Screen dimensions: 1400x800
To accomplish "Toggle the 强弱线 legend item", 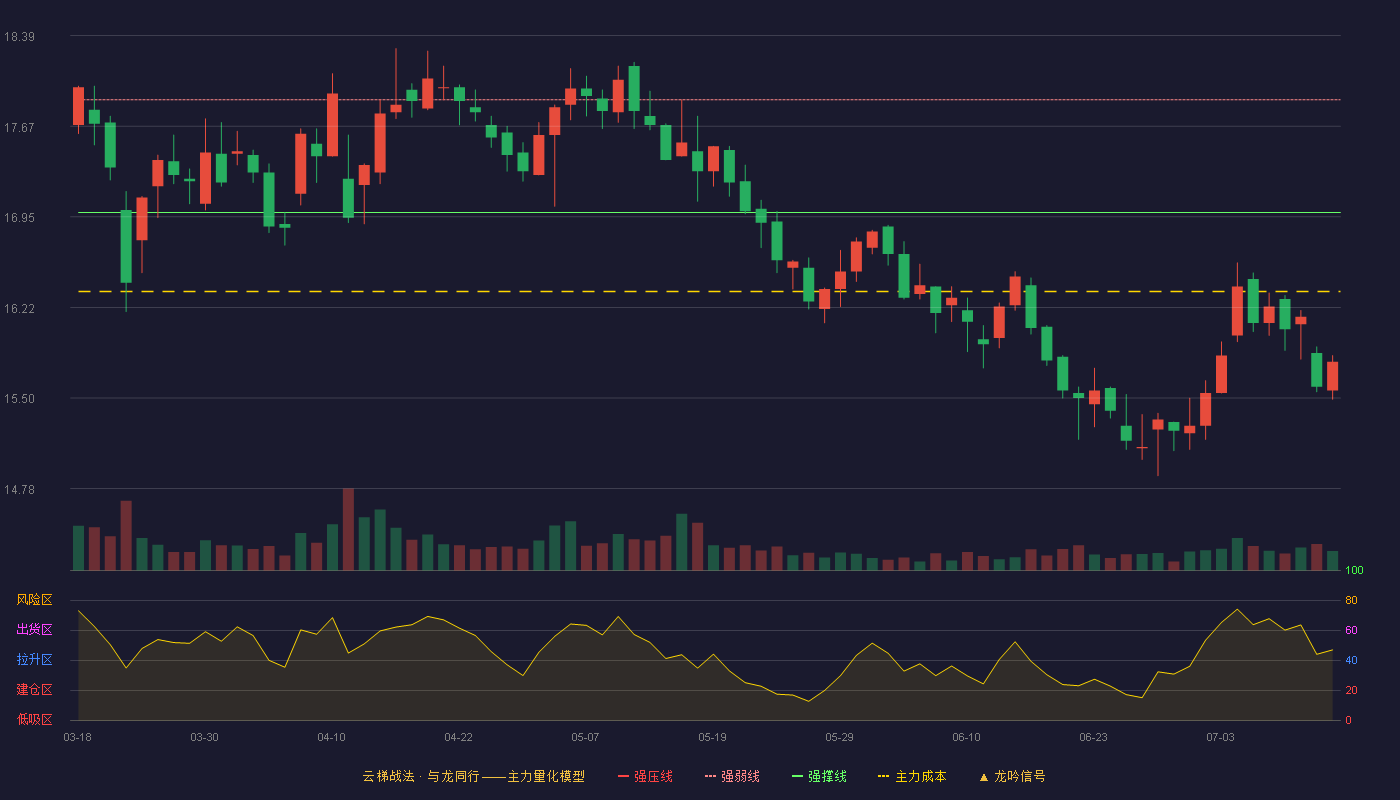I will (732, 776).
